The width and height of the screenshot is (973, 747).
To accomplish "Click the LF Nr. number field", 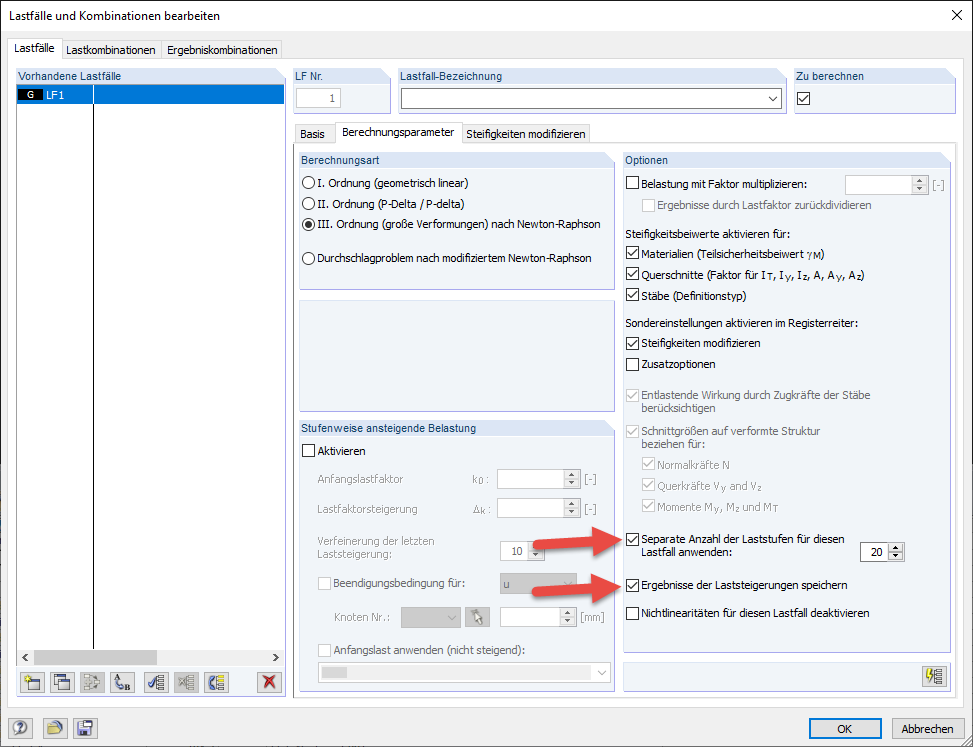I will click(x=318, y=98).
